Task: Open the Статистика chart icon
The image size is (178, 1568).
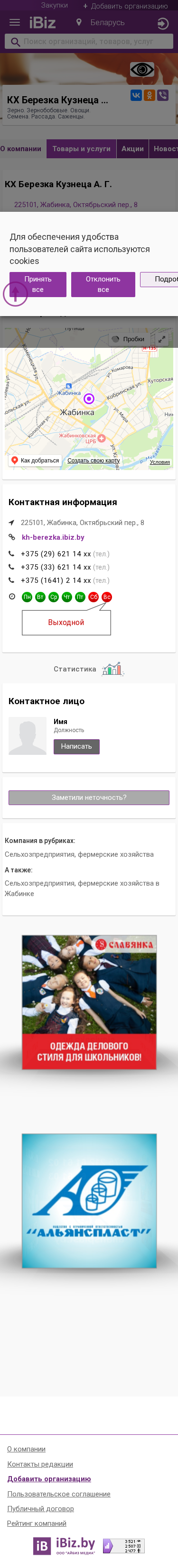Action: tap(113, 669)
